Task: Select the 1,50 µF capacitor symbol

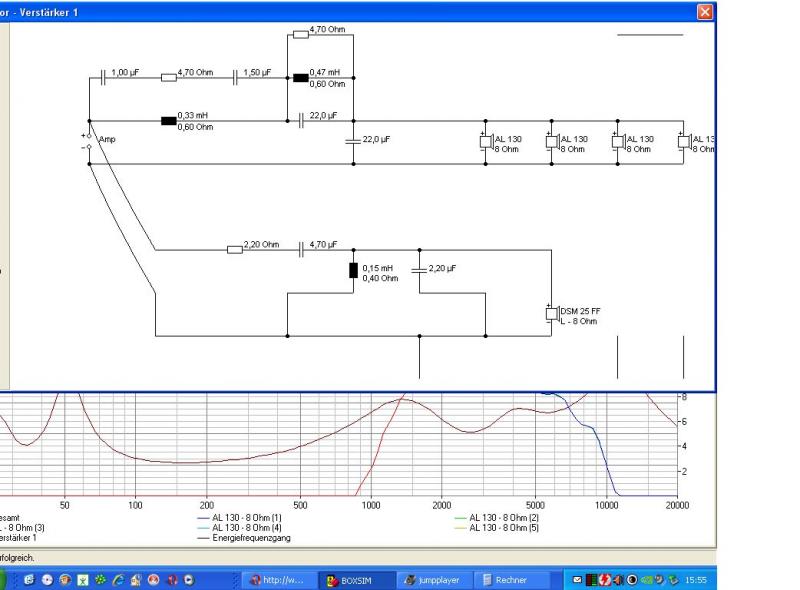Action: 235,77
